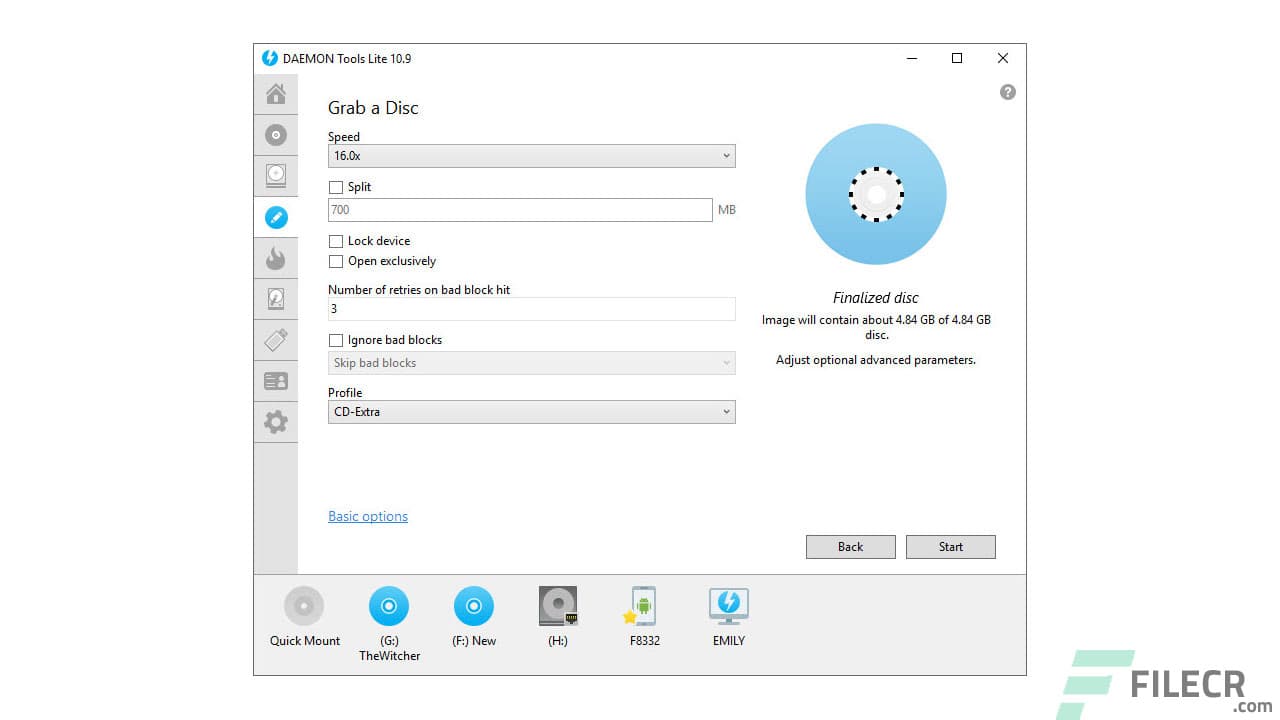Click the Quick Mount disc icon
This screenshot has height=720, width=1280.
point(304,607)
